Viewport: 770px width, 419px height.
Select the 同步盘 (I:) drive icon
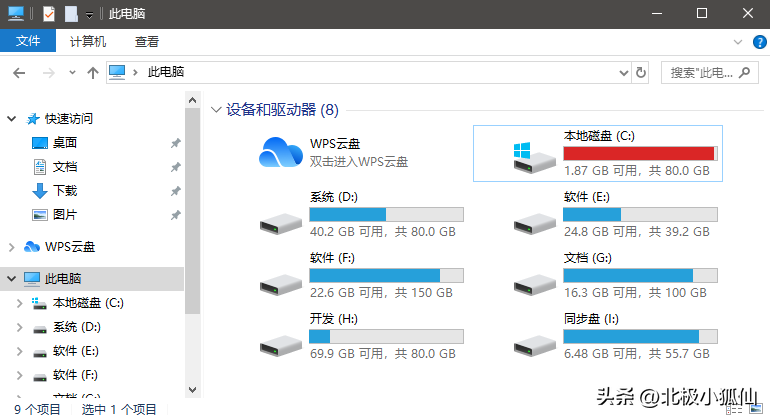click(x=534, y=345)
